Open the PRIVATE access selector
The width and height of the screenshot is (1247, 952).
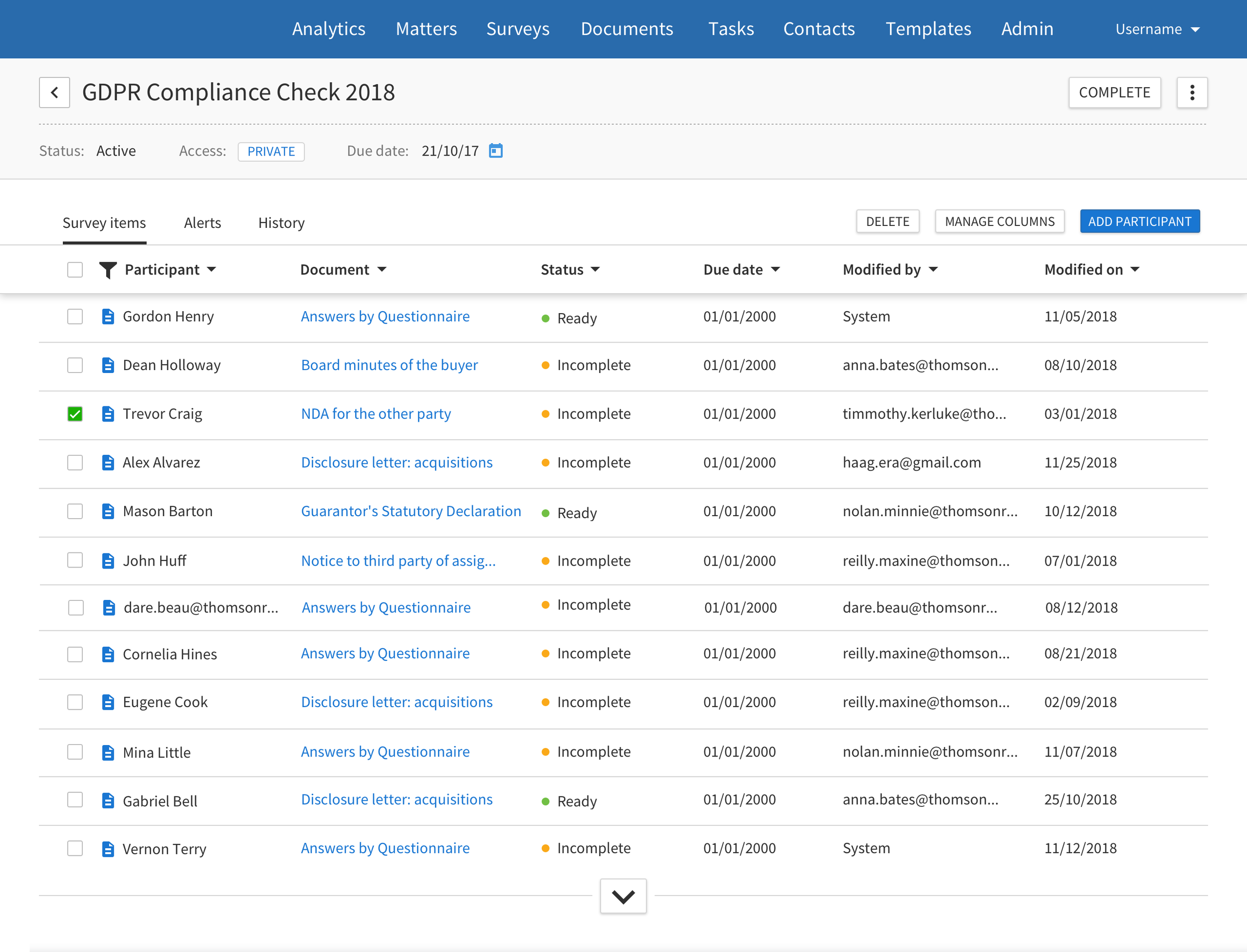coord(271,151)
